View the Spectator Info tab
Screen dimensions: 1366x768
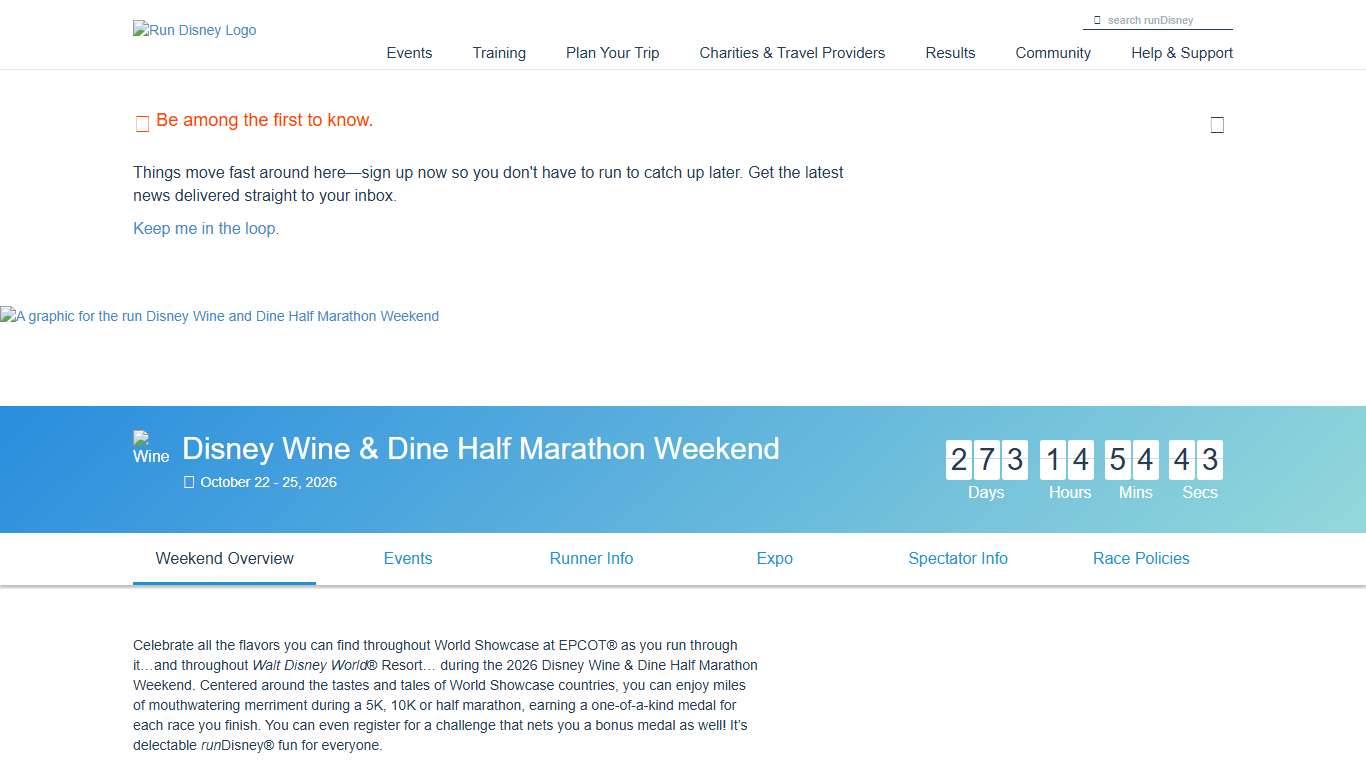click(958, 558)
